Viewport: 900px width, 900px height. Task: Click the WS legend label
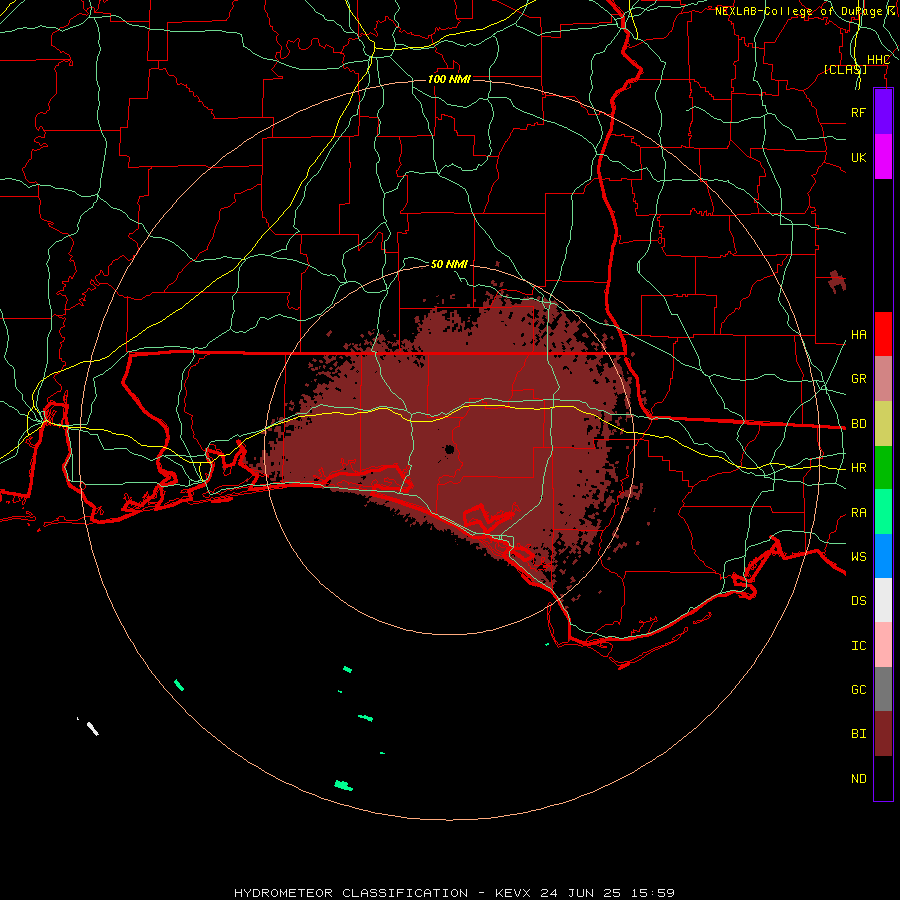tap(858, 556)
